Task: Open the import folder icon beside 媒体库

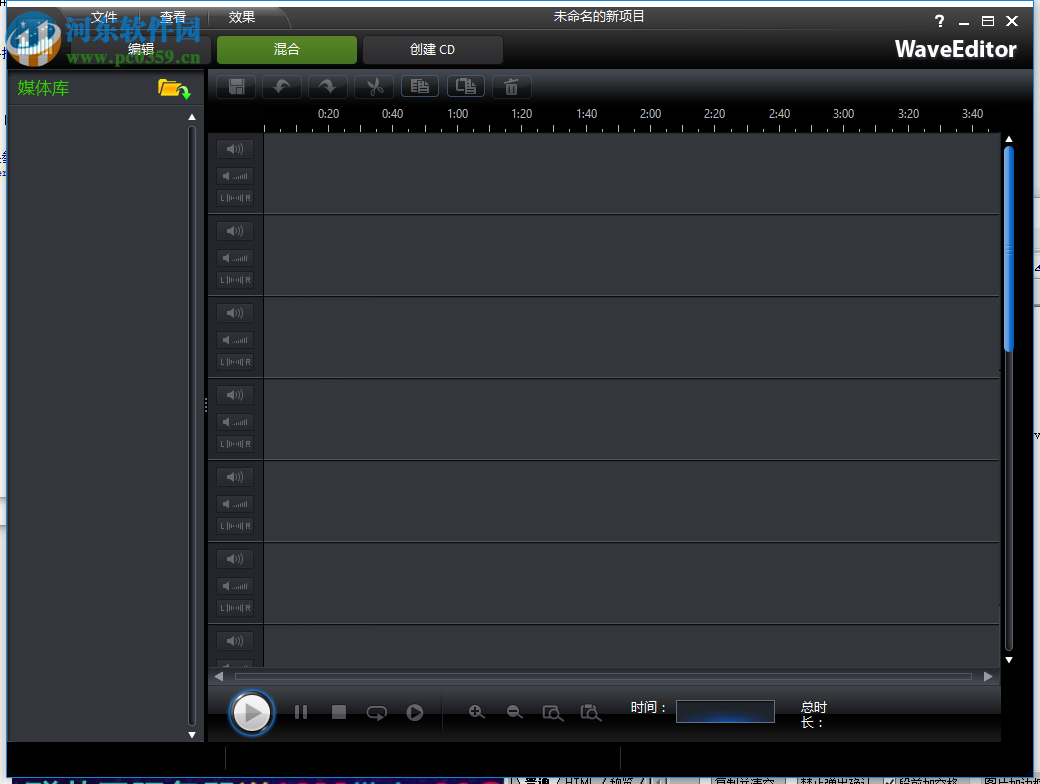Action: click(x=173, y=88)
